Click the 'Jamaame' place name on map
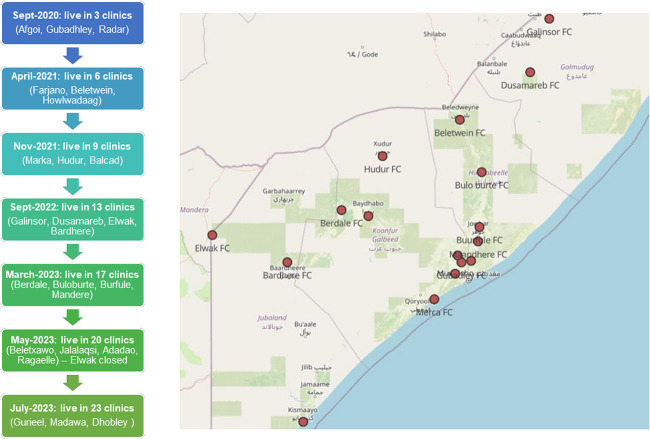650x439 pixels. click(315, 384)
